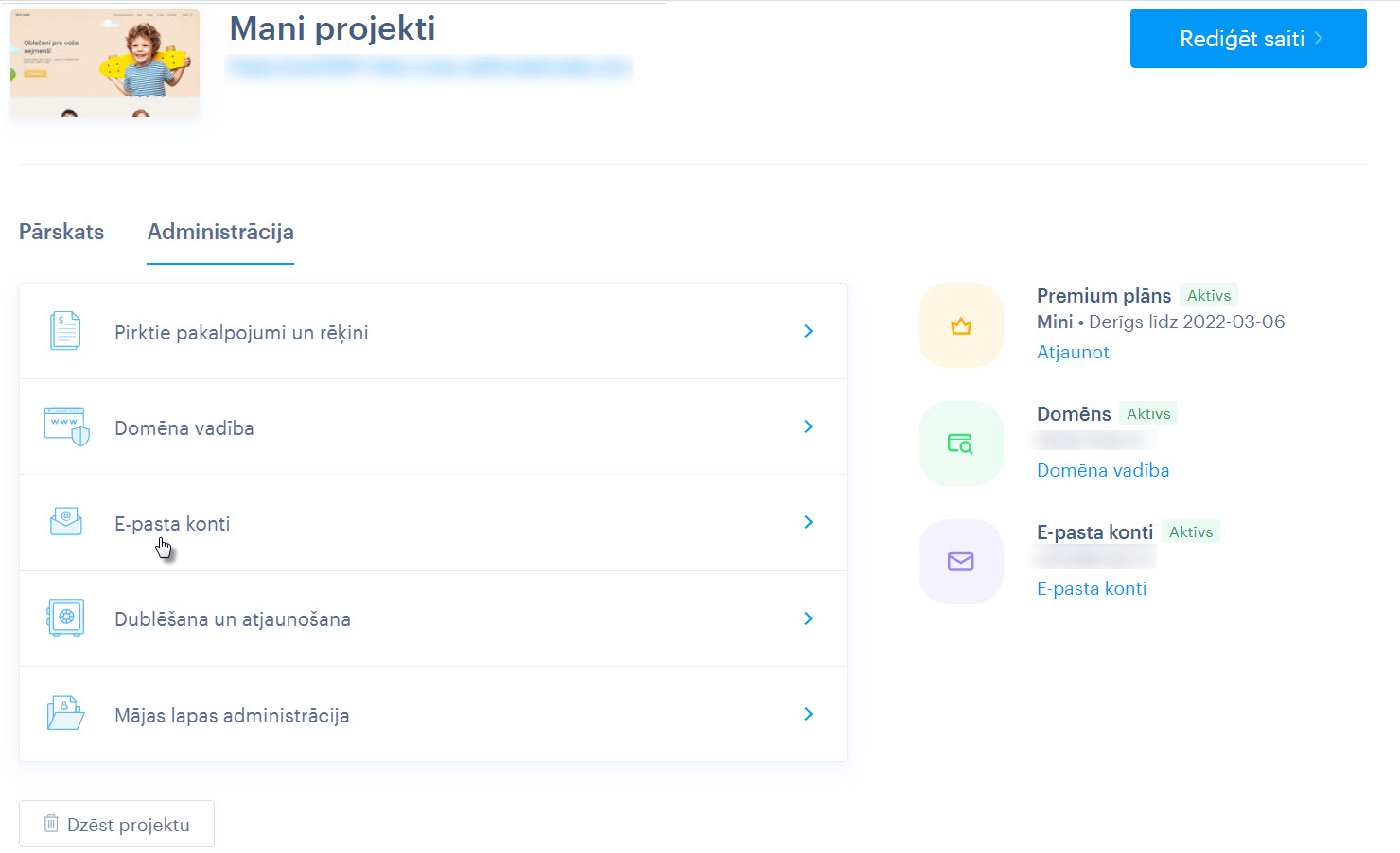Click the Aktīvs badge next to Premium plāns
Viewport: 1400px width, 853px height.
[1209, 295]
